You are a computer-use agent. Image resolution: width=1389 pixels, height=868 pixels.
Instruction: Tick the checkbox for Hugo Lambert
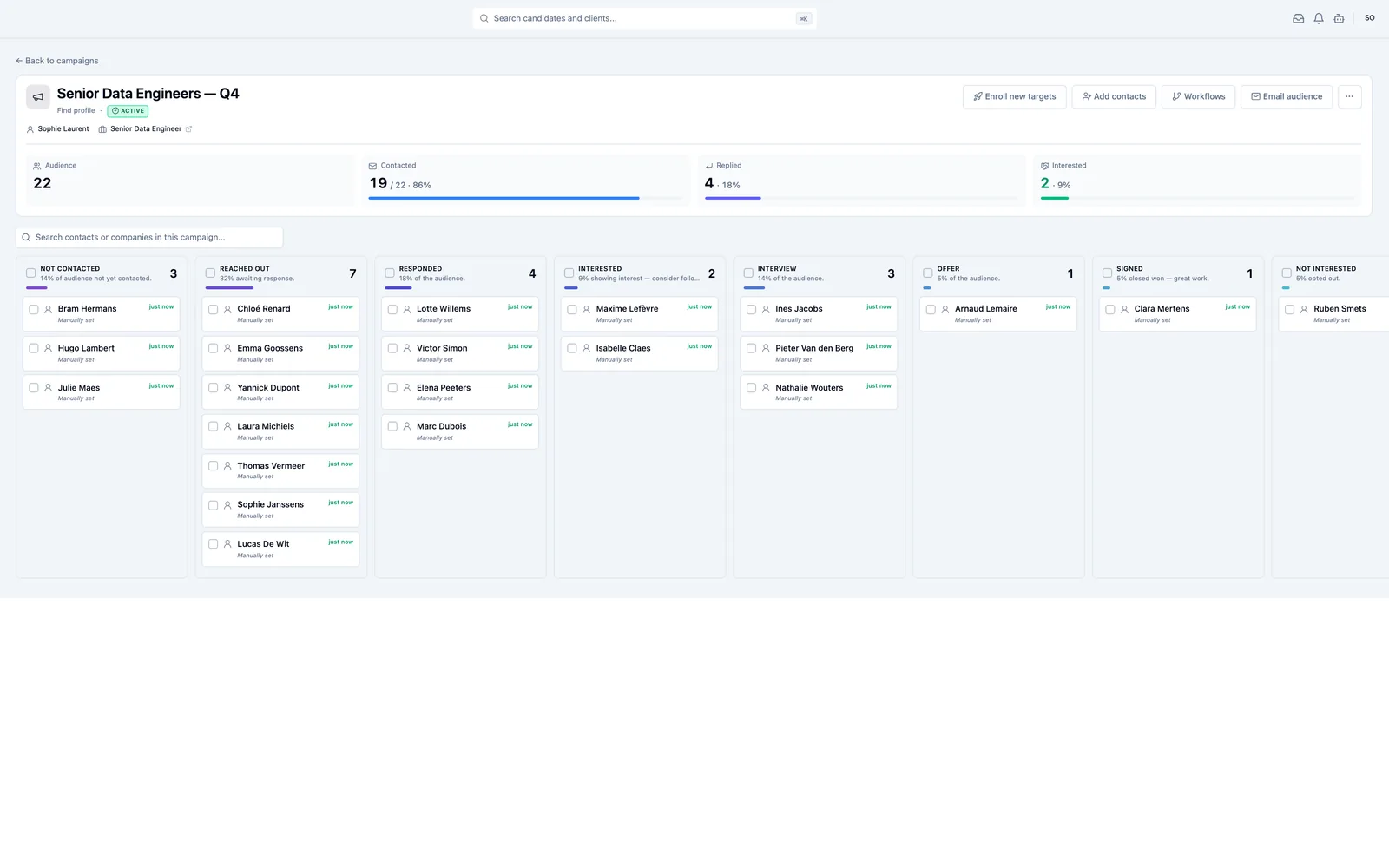click(34, 348)
